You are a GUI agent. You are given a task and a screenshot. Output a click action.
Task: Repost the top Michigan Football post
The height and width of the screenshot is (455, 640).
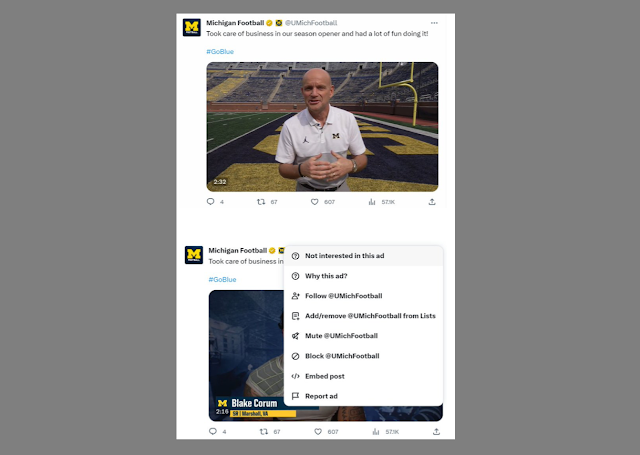pos(261,202)
